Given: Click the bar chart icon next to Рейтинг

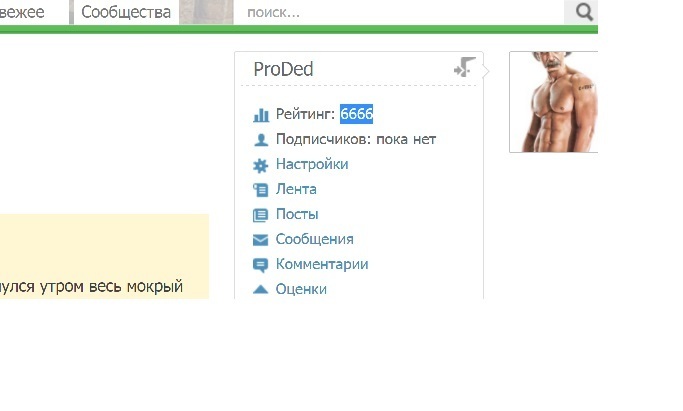Looking at the screenshot, I should pos(260,115).
